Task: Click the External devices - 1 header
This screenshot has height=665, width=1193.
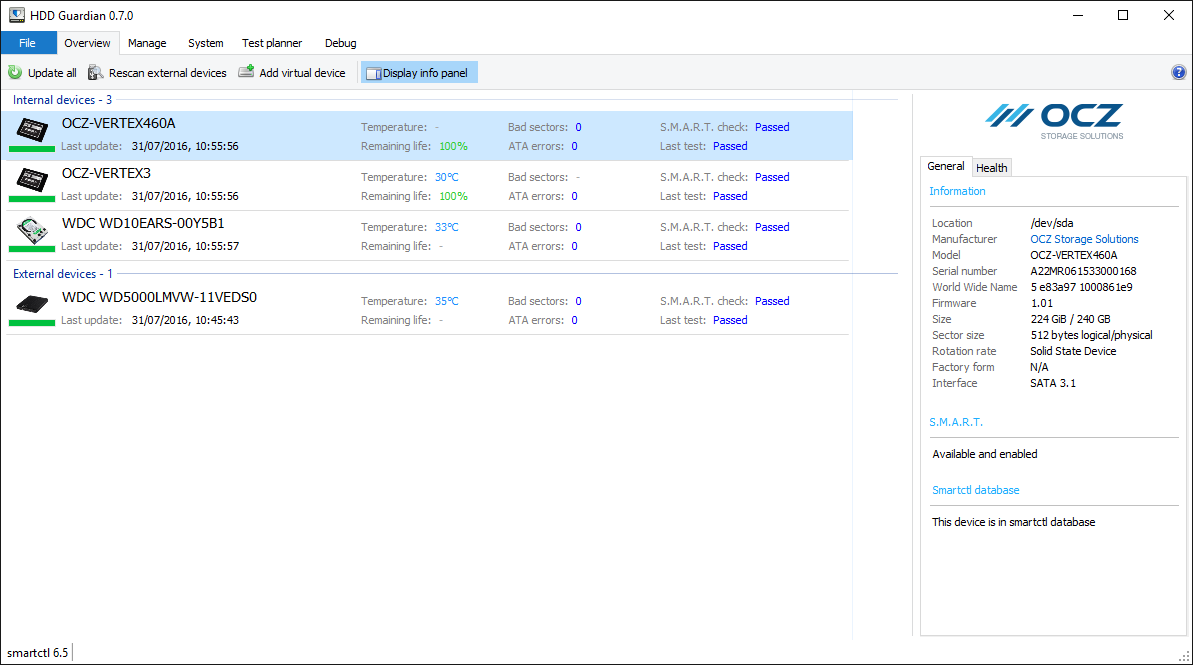Action: tap(62, 274)
